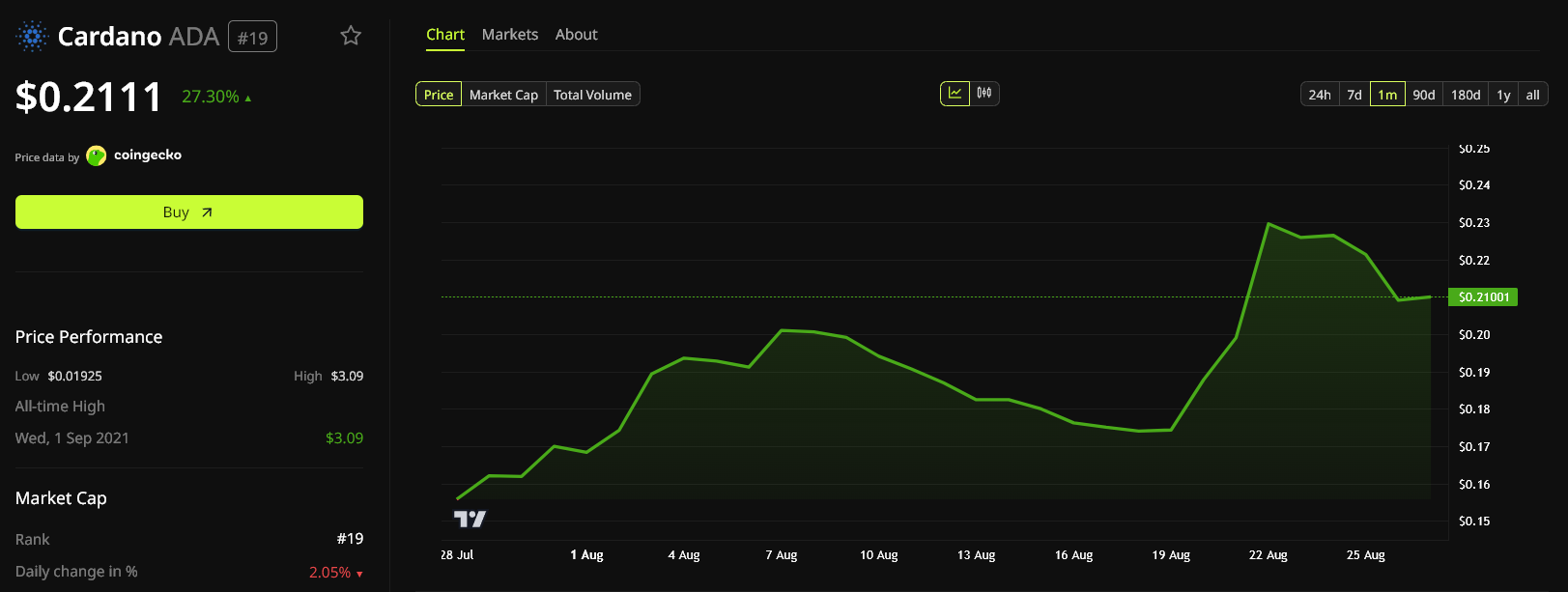Click the 25 Aug axis label
1568x592 pixels.
coord(1365,555)
